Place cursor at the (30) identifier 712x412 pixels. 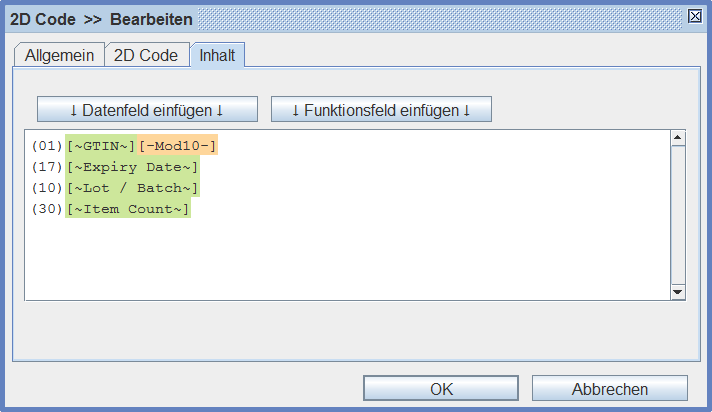(x=47, y=209)
